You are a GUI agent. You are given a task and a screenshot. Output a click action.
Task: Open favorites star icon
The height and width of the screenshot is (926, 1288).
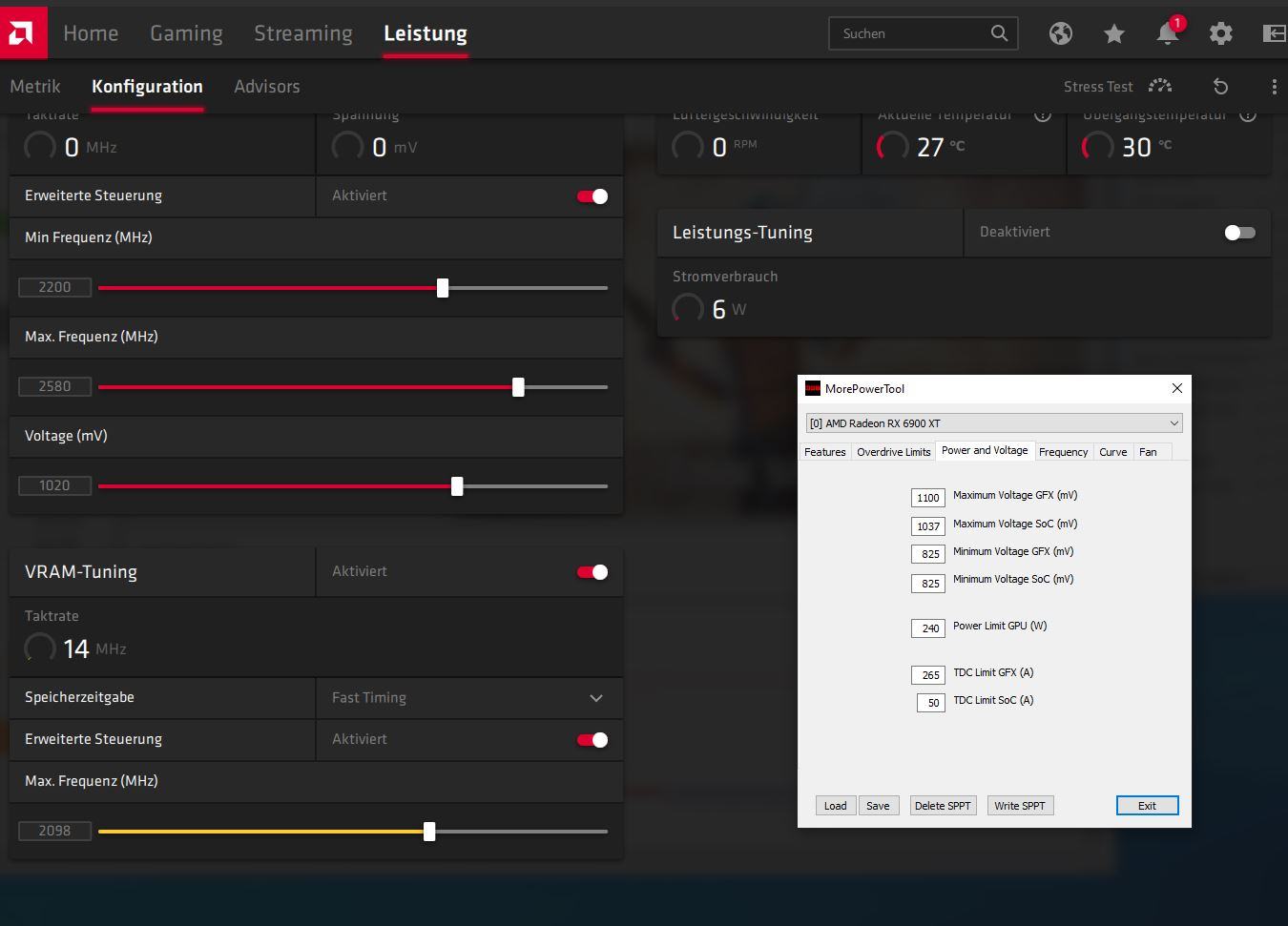[1113, 33]
